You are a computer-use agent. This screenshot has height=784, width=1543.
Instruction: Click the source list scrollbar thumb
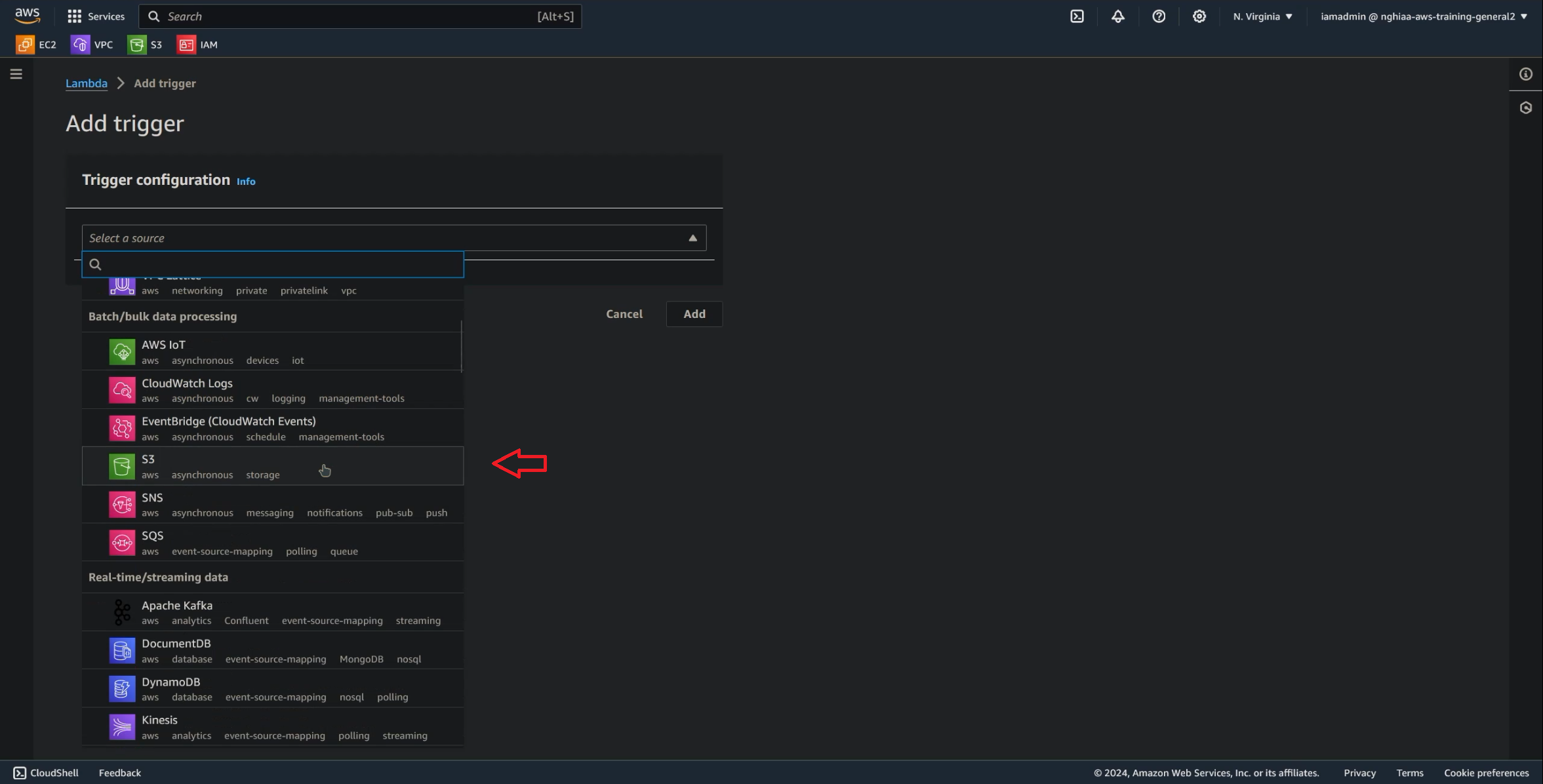(x=462, y=346)
